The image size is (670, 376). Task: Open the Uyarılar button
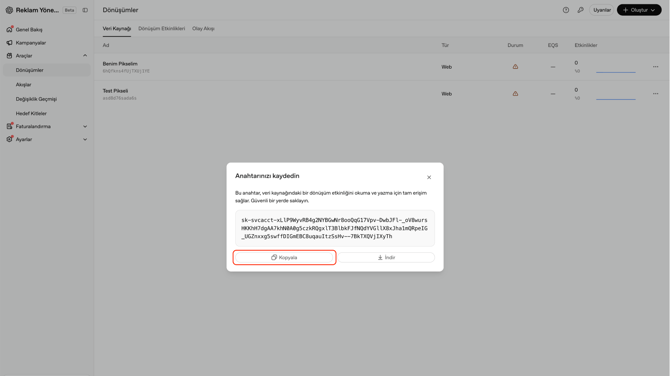[x=602, y=10]
